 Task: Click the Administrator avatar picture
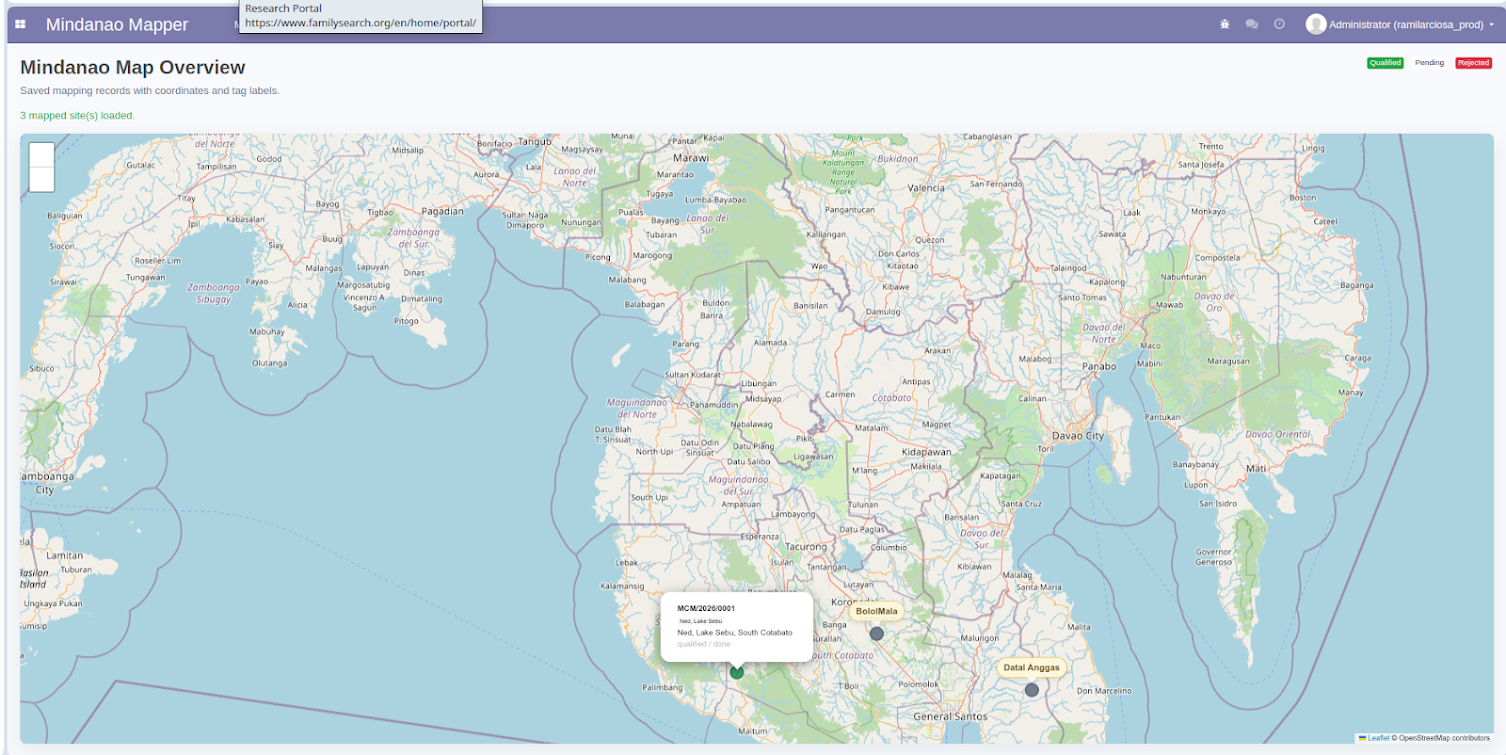click(x=1315, y=24)
